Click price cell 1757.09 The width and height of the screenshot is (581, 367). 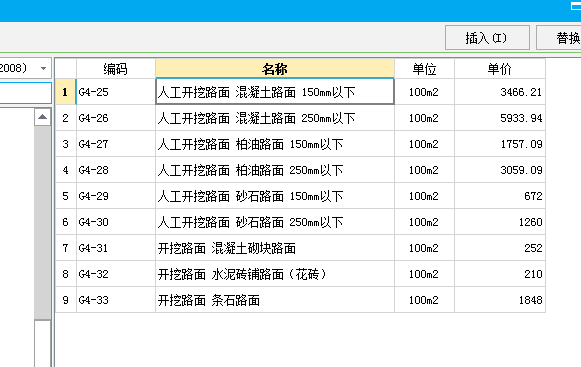(500, 144)
